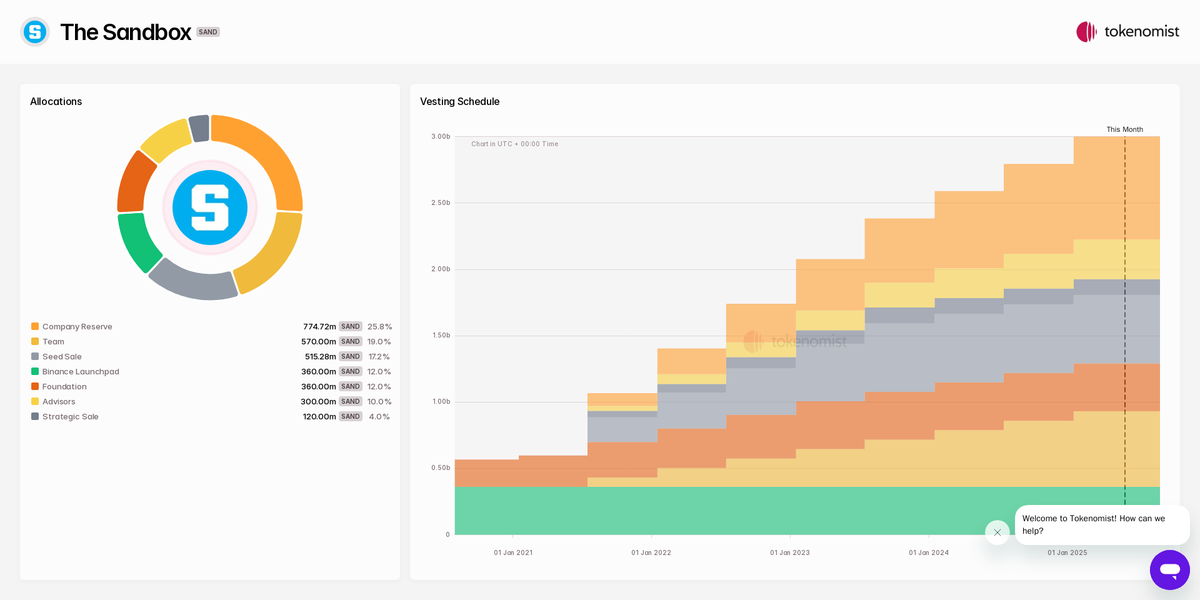The image size is (1200, 600).
Task: Click The Sandbox logo icon in header
Action: pos(35,32)
